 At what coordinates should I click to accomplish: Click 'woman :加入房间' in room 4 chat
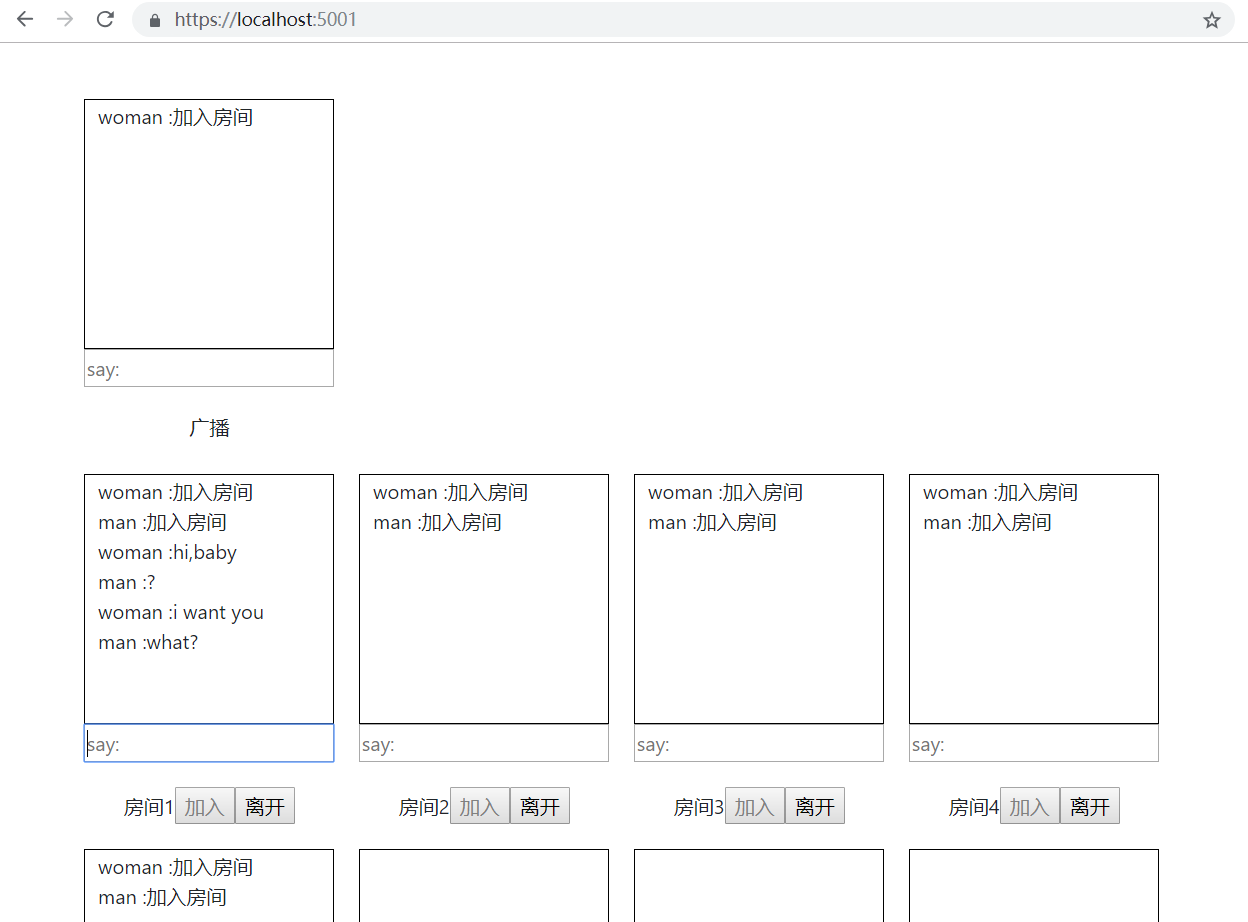[x=1000, y=493]
